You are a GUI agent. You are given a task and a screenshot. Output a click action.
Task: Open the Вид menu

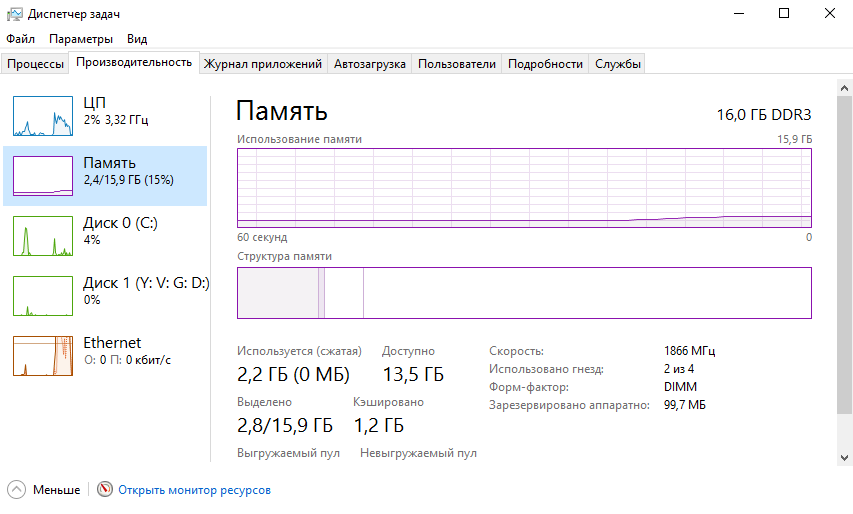137,39
